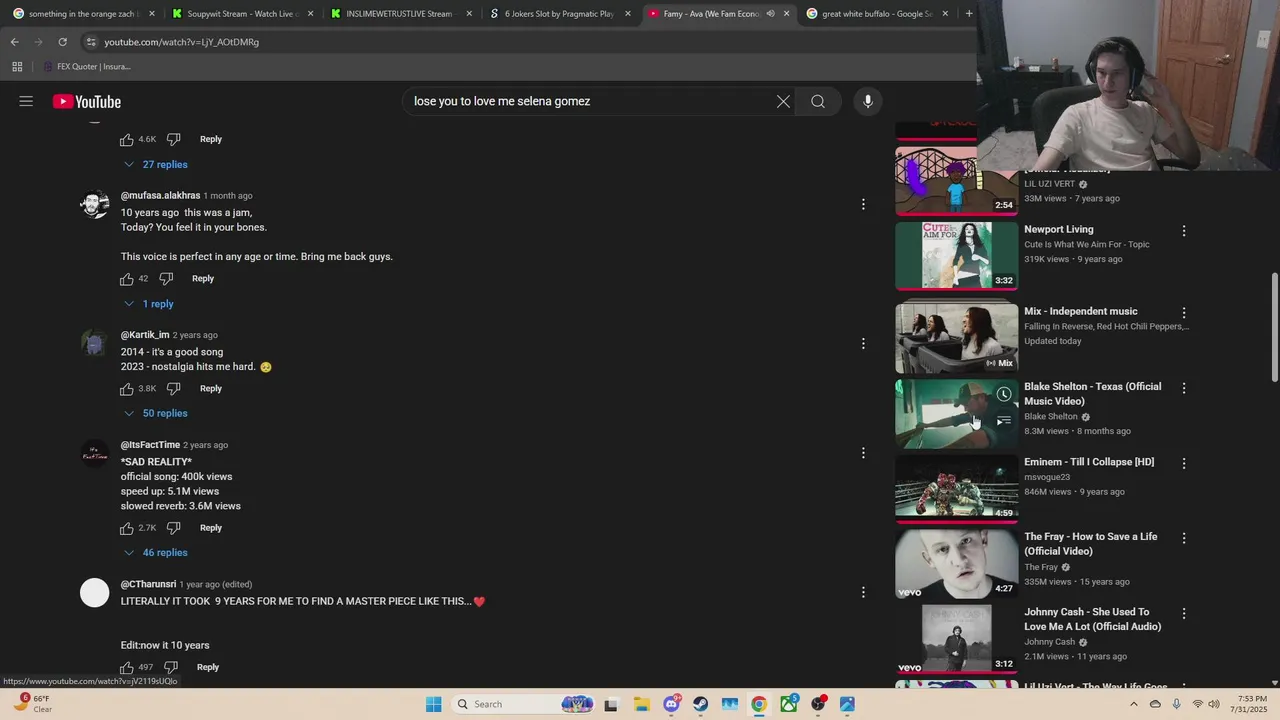Image resolution: width=1280 pixels, height=720 pixels.
Task: Like the @ItsFactTime comment
Action: [x=127, y=528]
